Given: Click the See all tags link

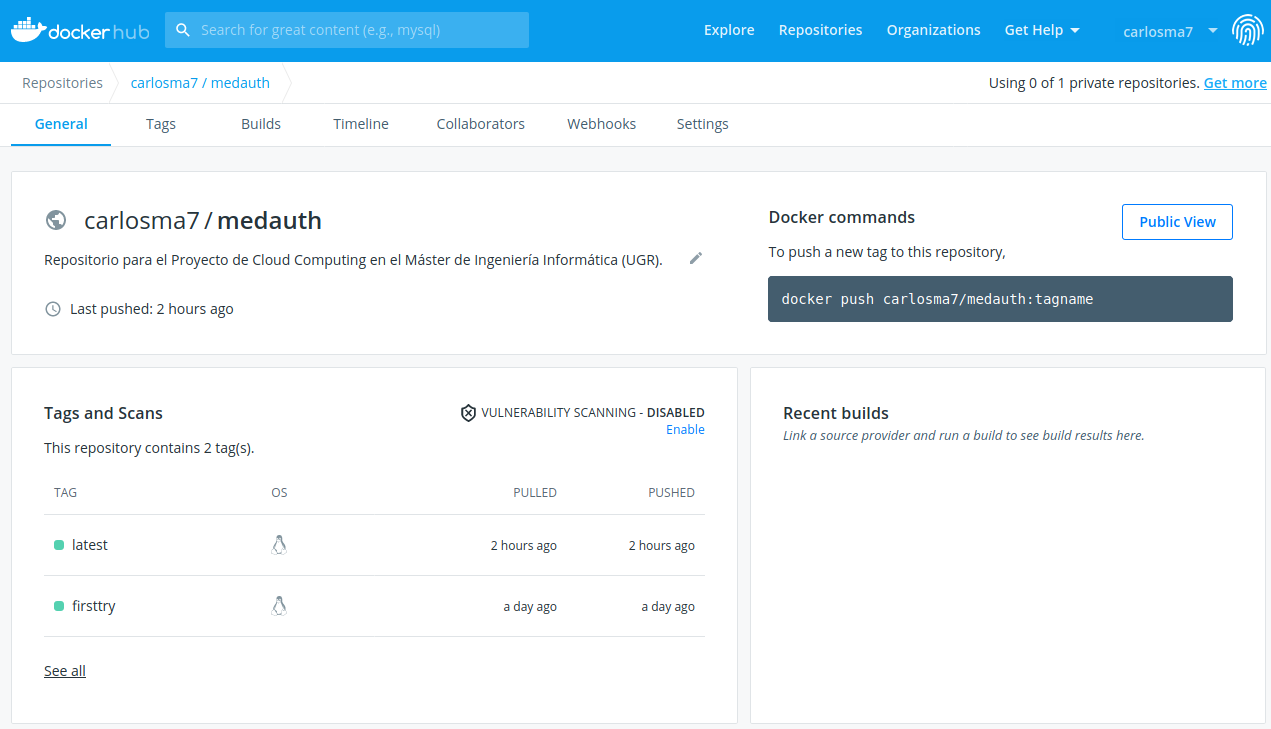Looking at the screenshot, I should coord(65,671).
